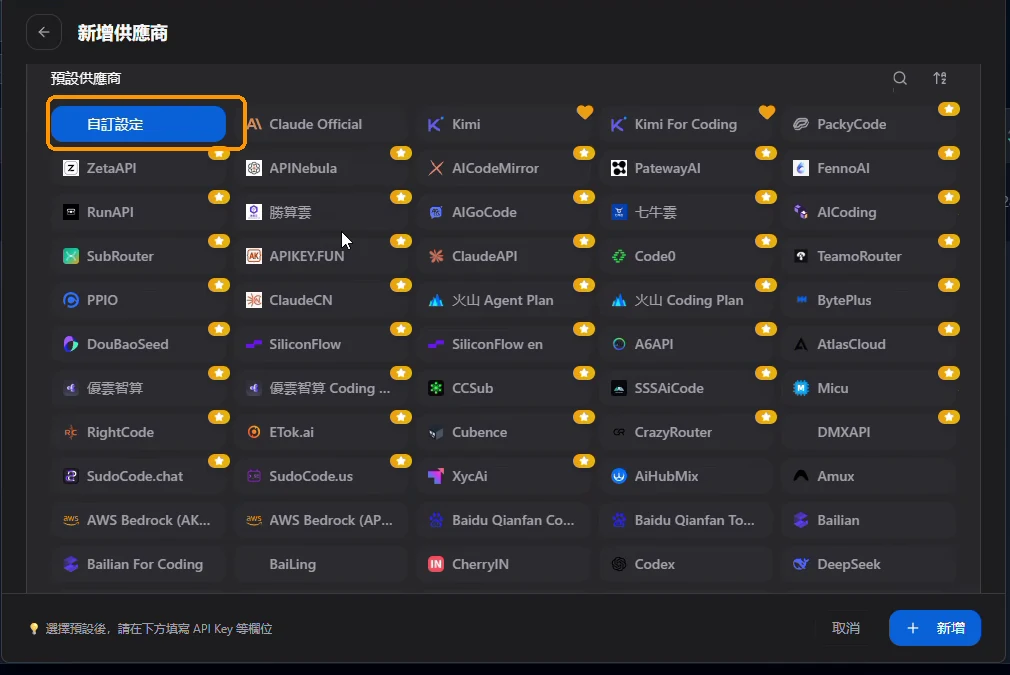The width and height of the screenshot is (1010, 675).
Task: Click the Micu logo icon
Action: click(801, 388)
